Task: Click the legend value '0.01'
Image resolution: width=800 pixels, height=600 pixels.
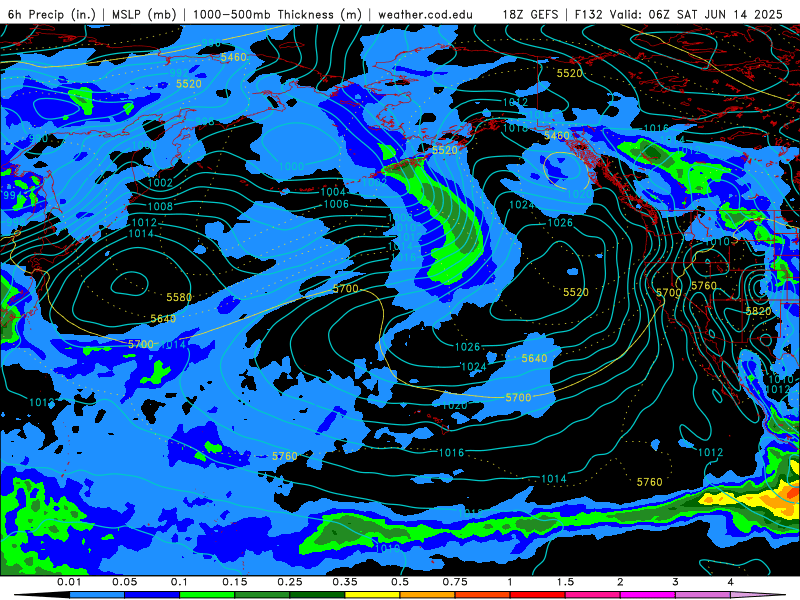Action: 69,582
